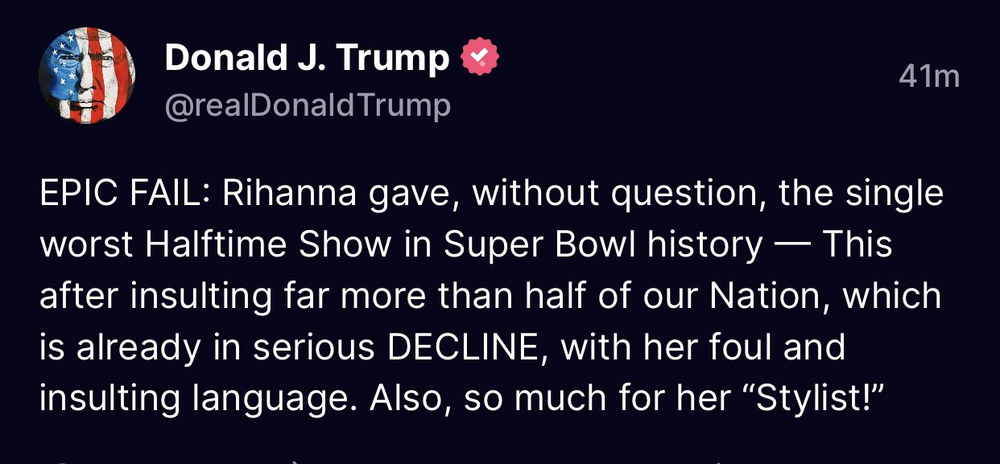Open the flag-painted profile avatar
The height and width of the screenshot is (464, 1000).
click(x=87, y=75)
